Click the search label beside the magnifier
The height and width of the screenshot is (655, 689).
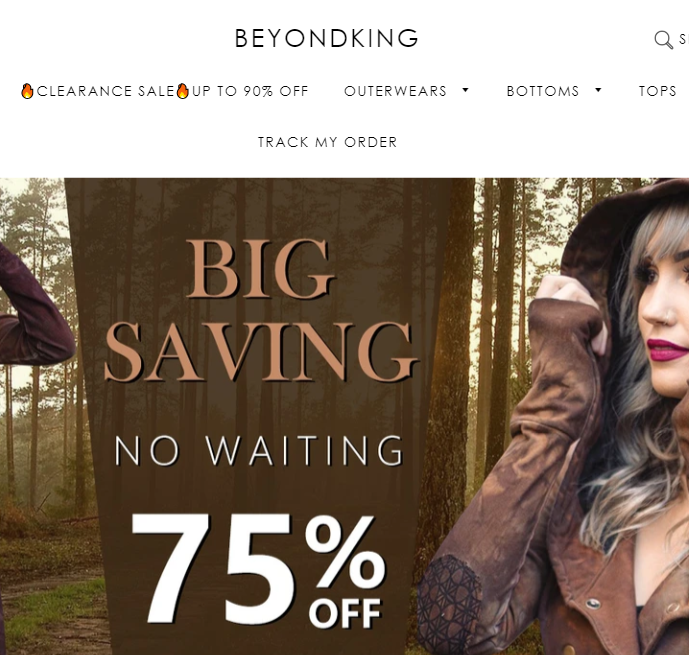[684, 40]
